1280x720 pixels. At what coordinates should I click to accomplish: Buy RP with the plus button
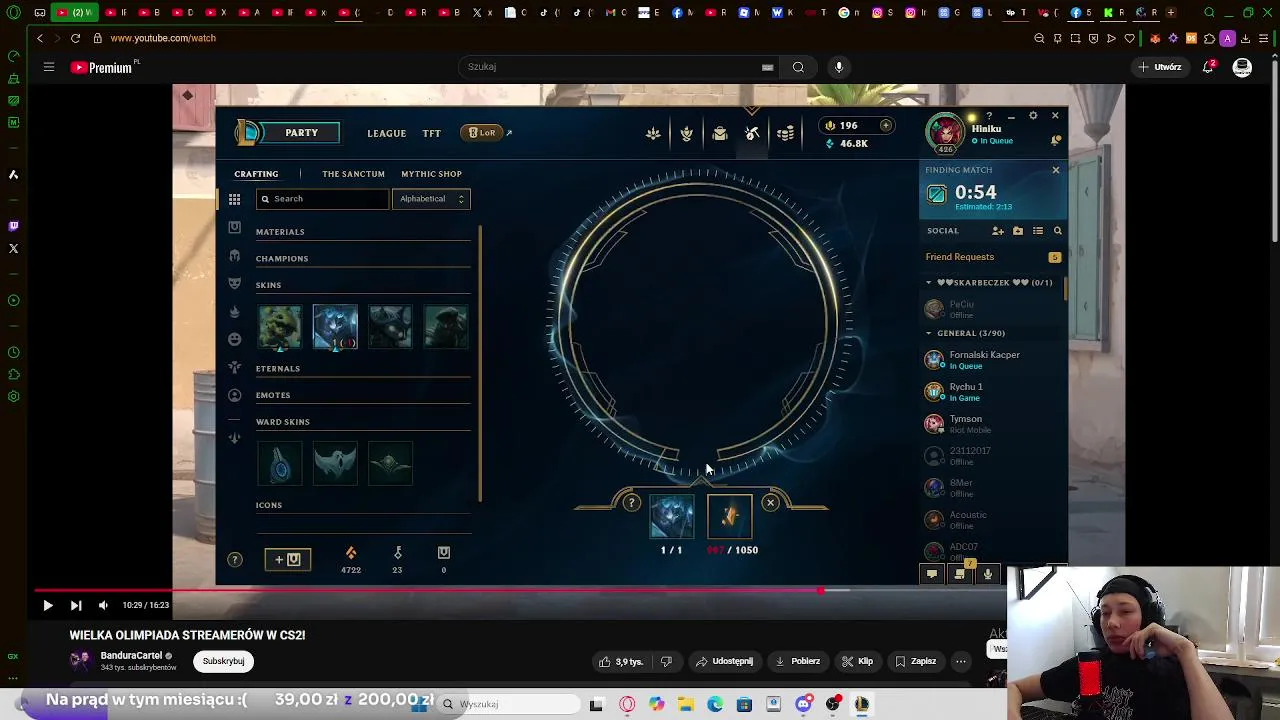point(885,126)
